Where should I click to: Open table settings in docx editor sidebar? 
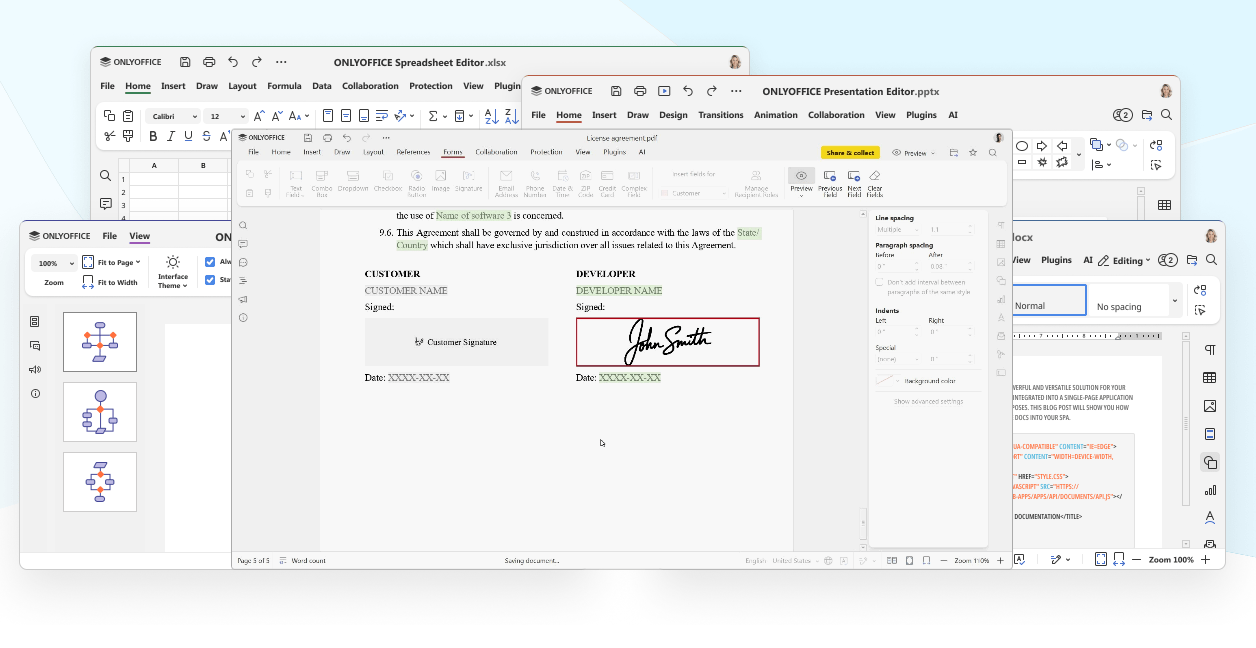click(x=1210, y=378)
